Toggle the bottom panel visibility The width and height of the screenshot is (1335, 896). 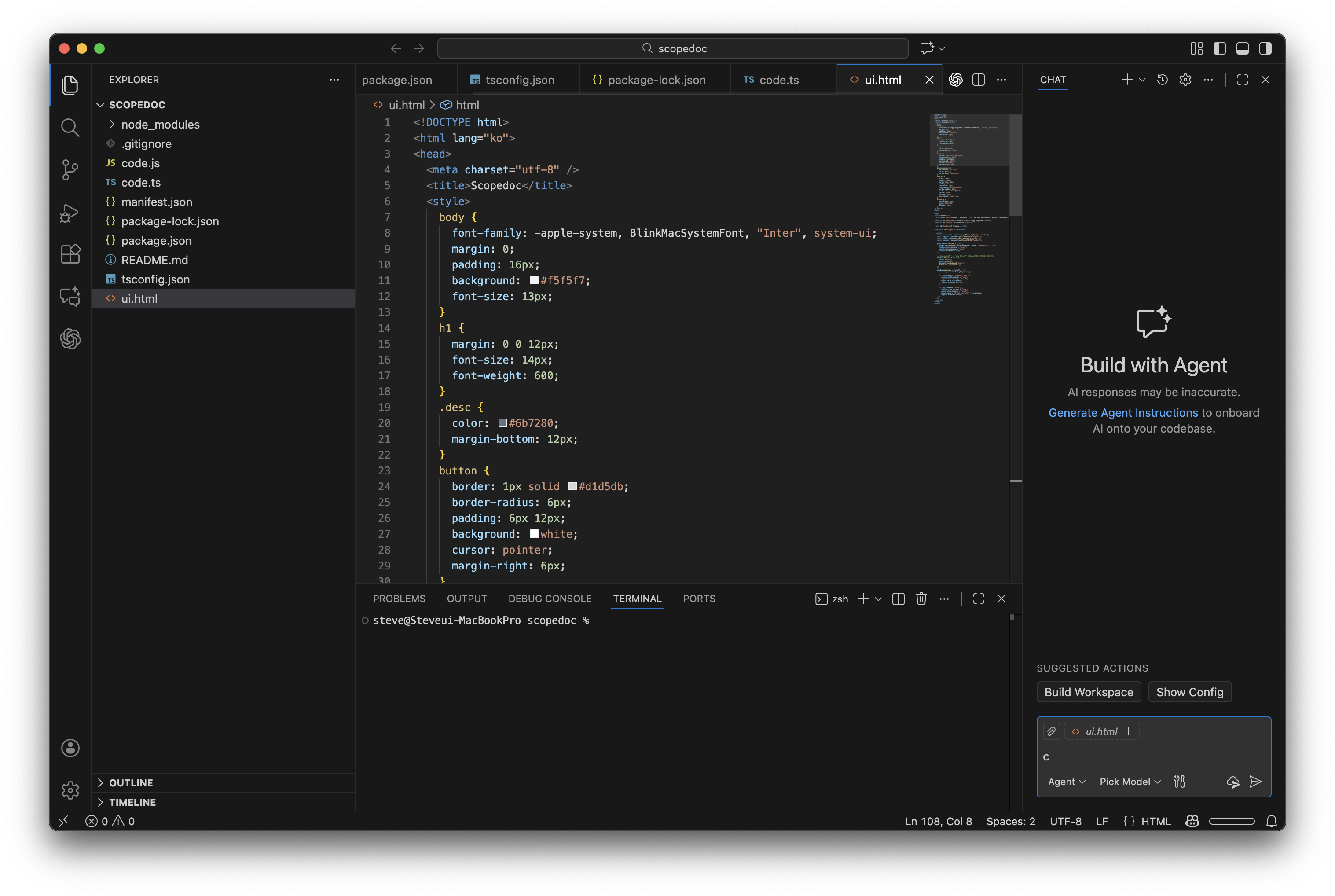click(1242, 48)
